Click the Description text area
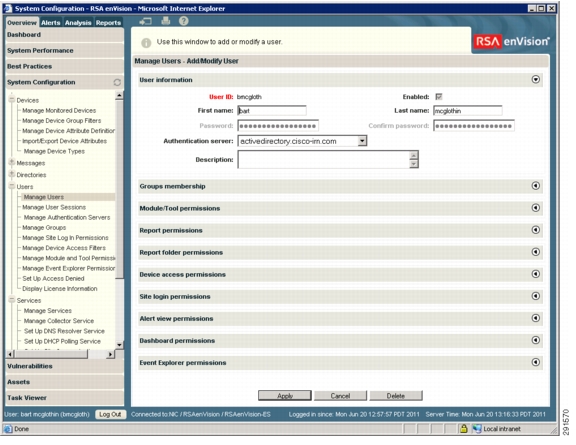Viewport: 576px width, 445px height. pos(324,159)
